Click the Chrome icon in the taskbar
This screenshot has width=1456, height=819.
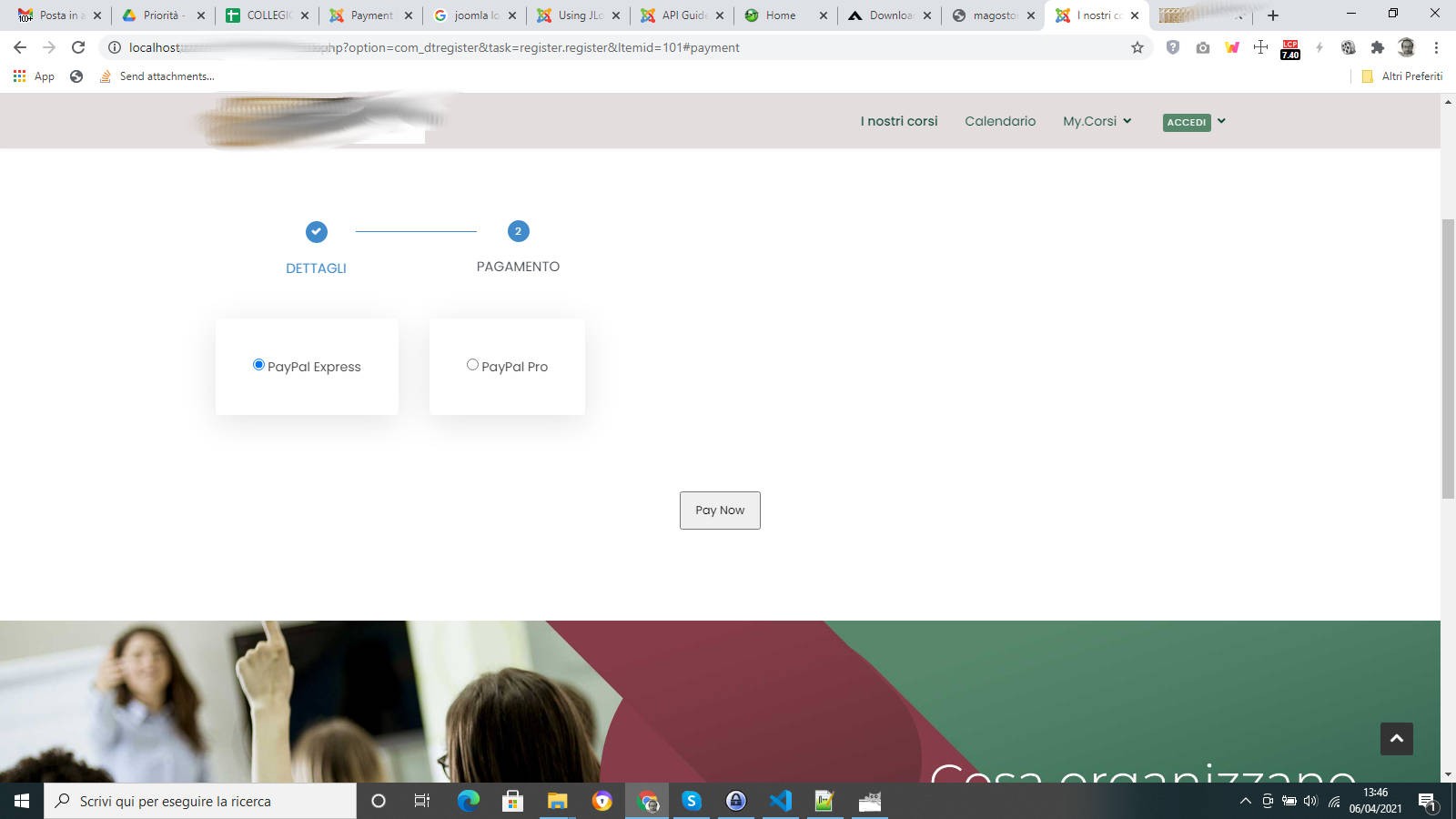[x=647, y=801]
